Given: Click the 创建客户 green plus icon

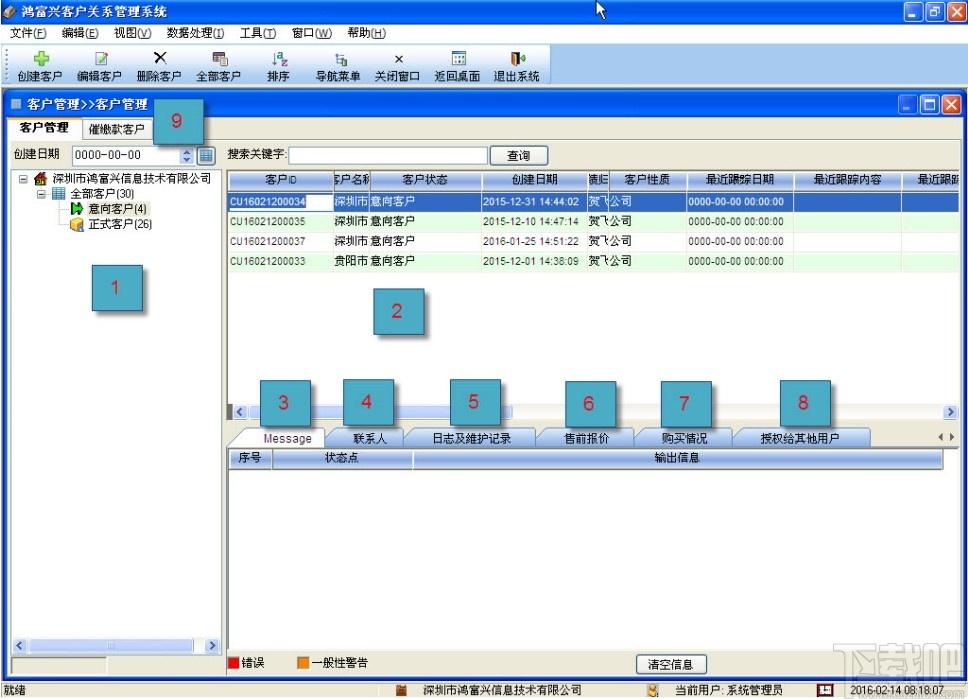Looking at the screenshot, I should [x=41, y=59].
